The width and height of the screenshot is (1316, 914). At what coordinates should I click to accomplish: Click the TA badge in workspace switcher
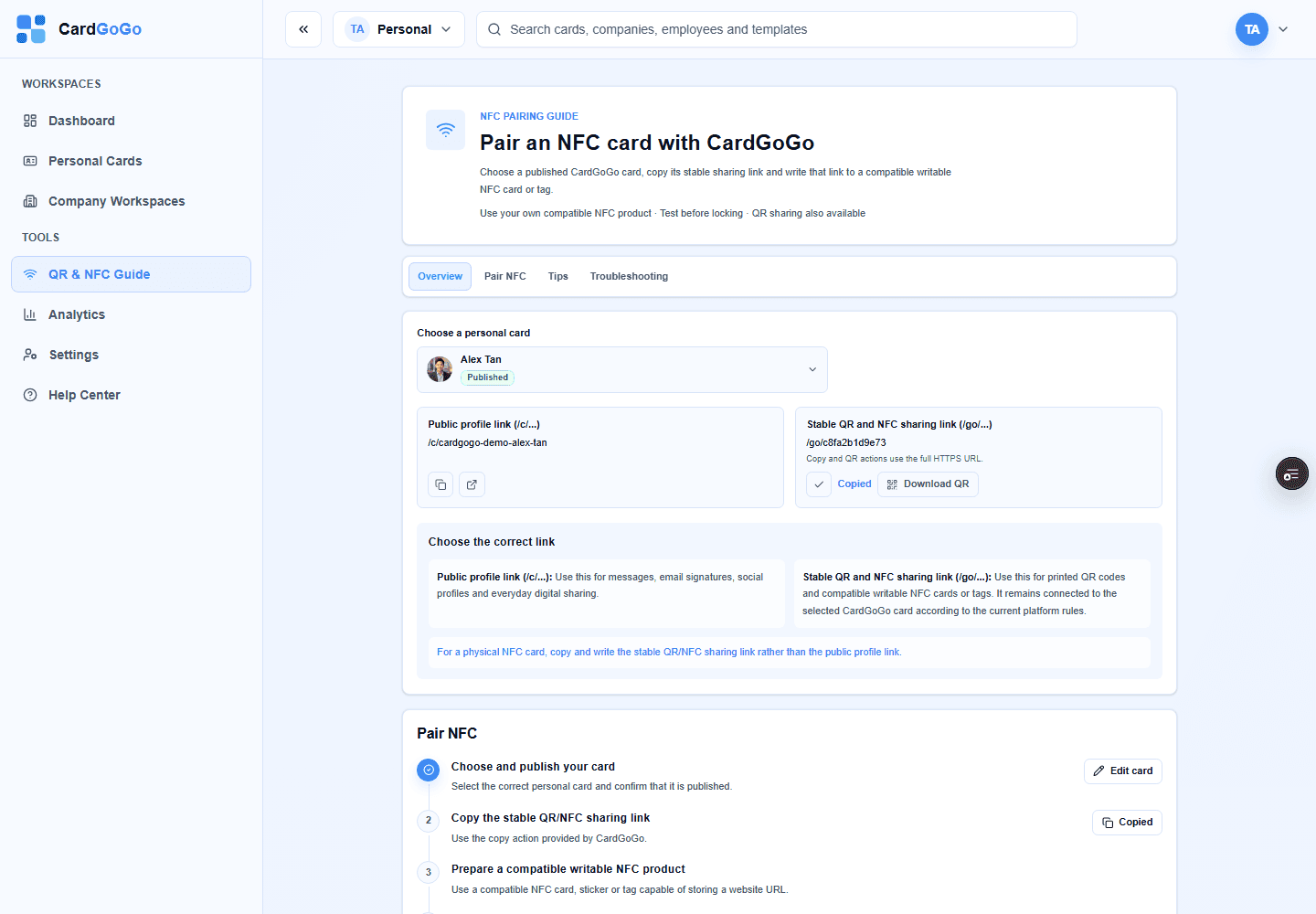tap(357, 29)
